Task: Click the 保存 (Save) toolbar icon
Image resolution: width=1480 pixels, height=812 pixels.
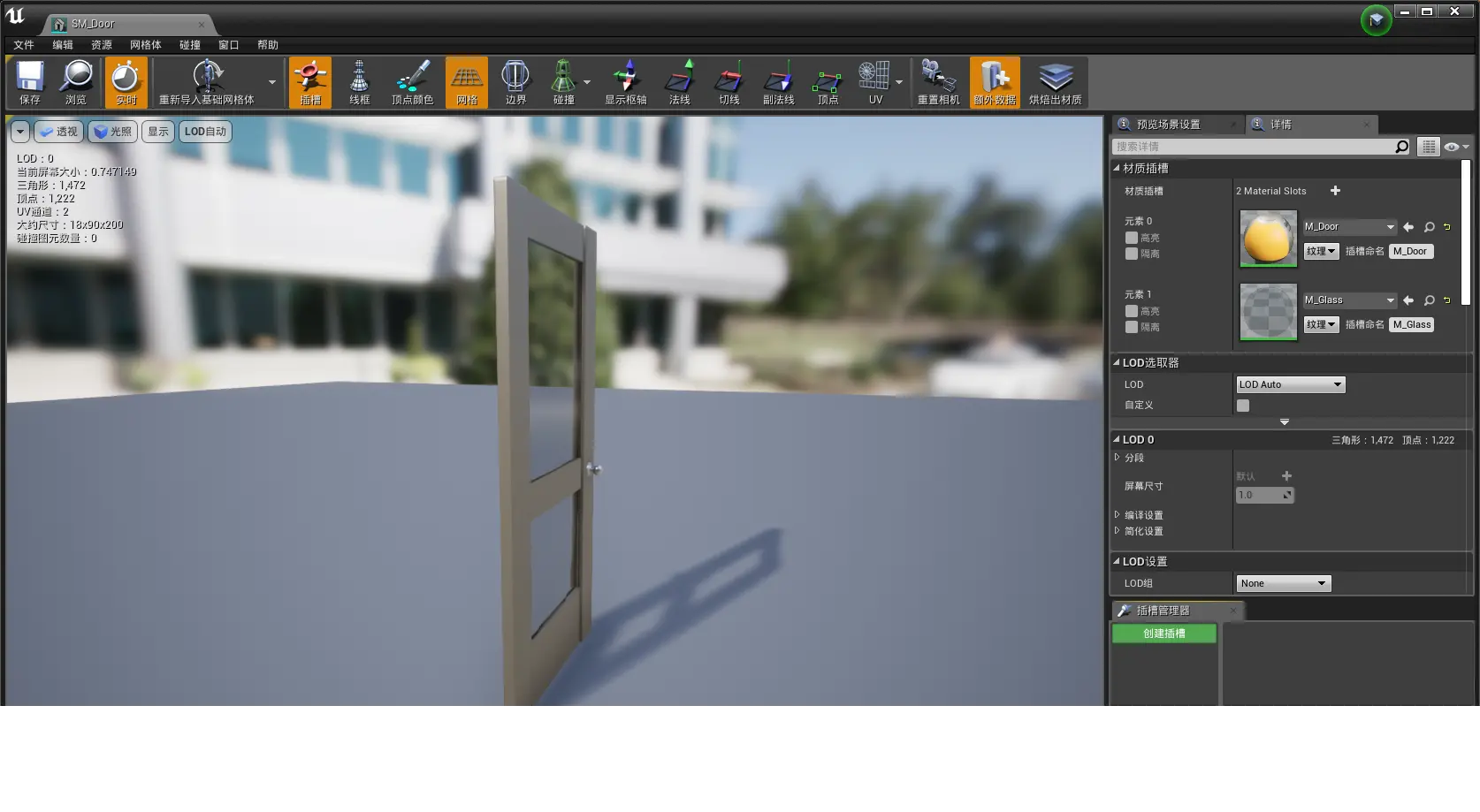Action: point(30,83)
